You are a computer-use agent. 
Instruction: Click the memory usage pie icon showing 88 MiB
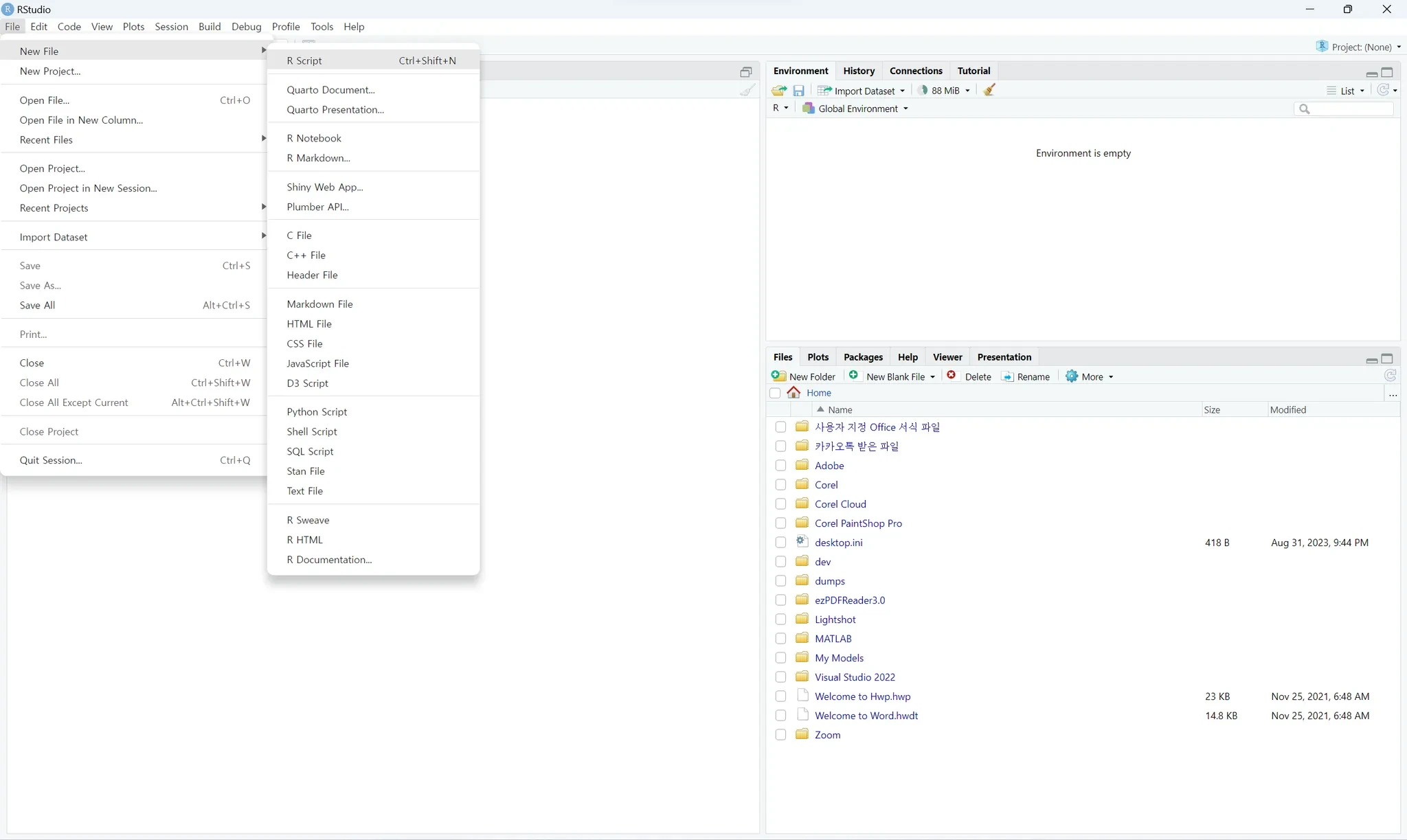click(x=923, y=90)
